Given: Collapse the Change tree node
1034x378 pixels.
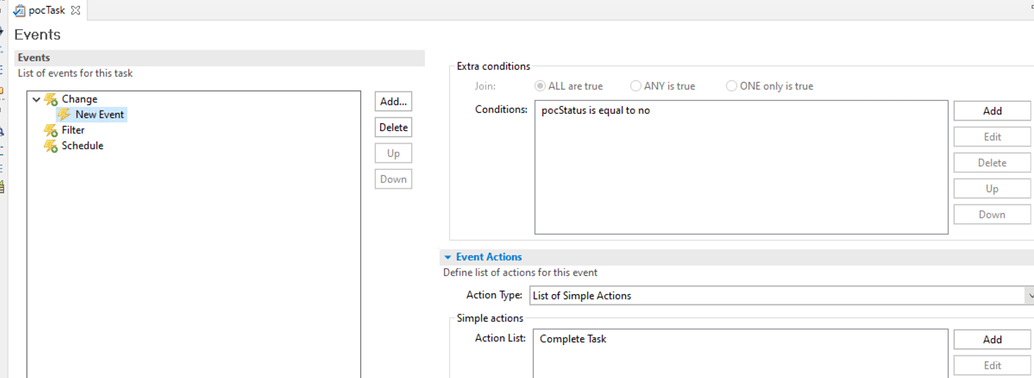Looking at the screenshot, I should tap(36, 99).
